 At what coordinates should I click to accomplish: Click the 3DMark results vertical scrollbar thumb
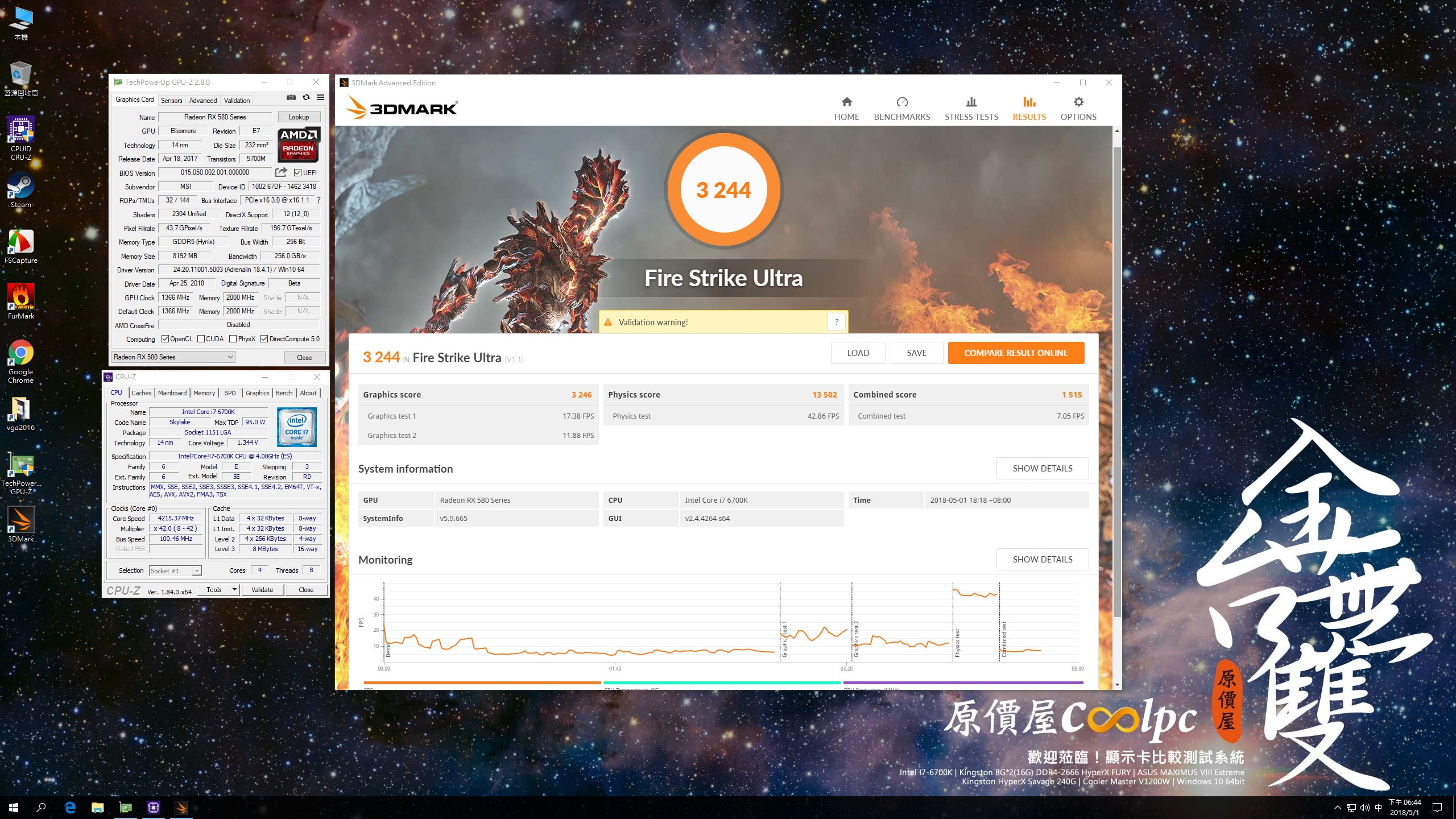[x=1117, y=382]
